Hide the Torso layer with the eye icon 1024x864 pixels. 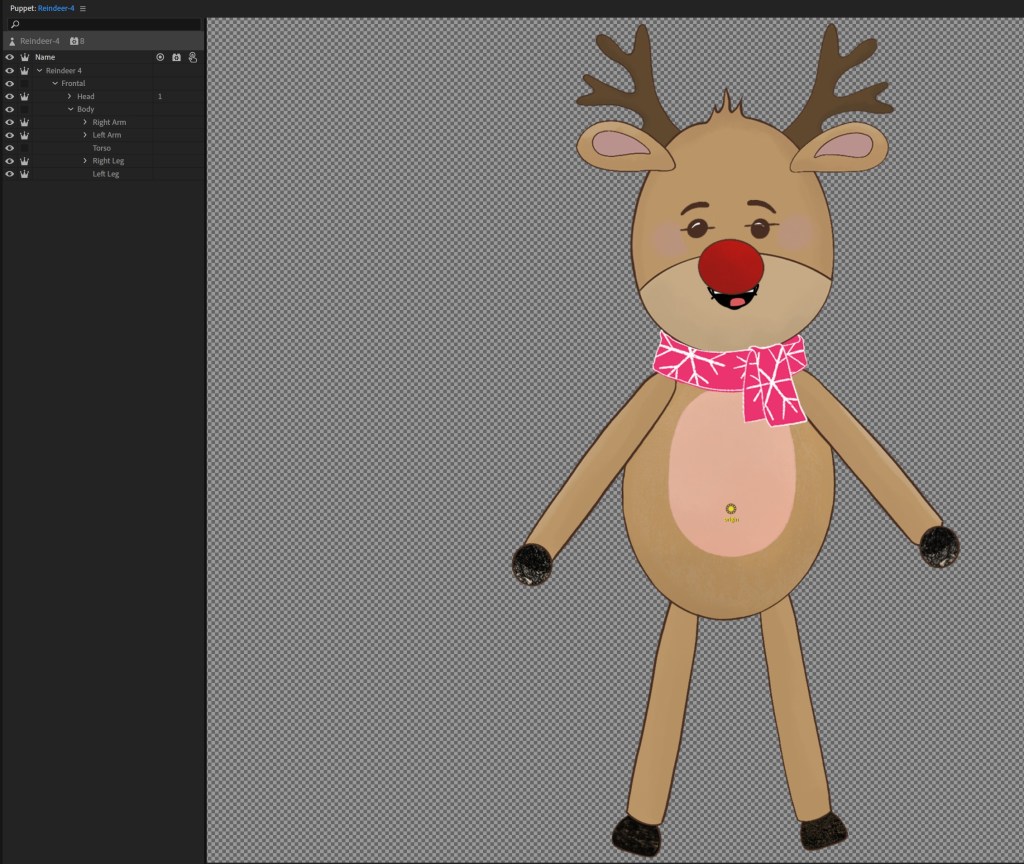[x=10, y=148]
